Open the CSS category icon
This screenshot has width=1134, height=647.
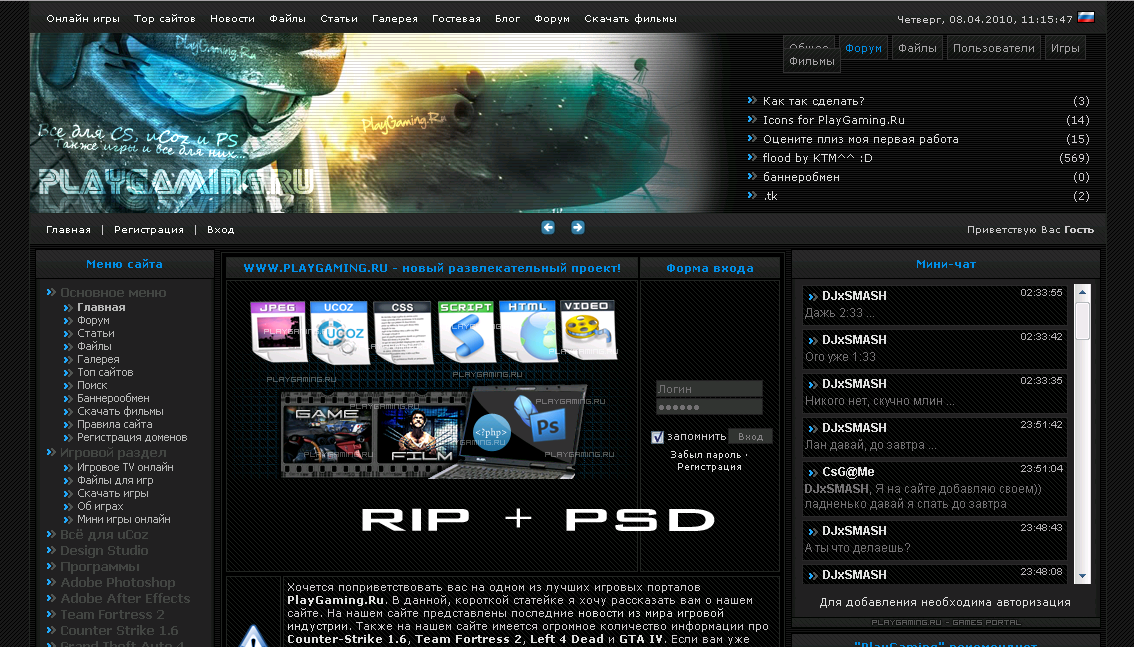click(x=403, y=333)
